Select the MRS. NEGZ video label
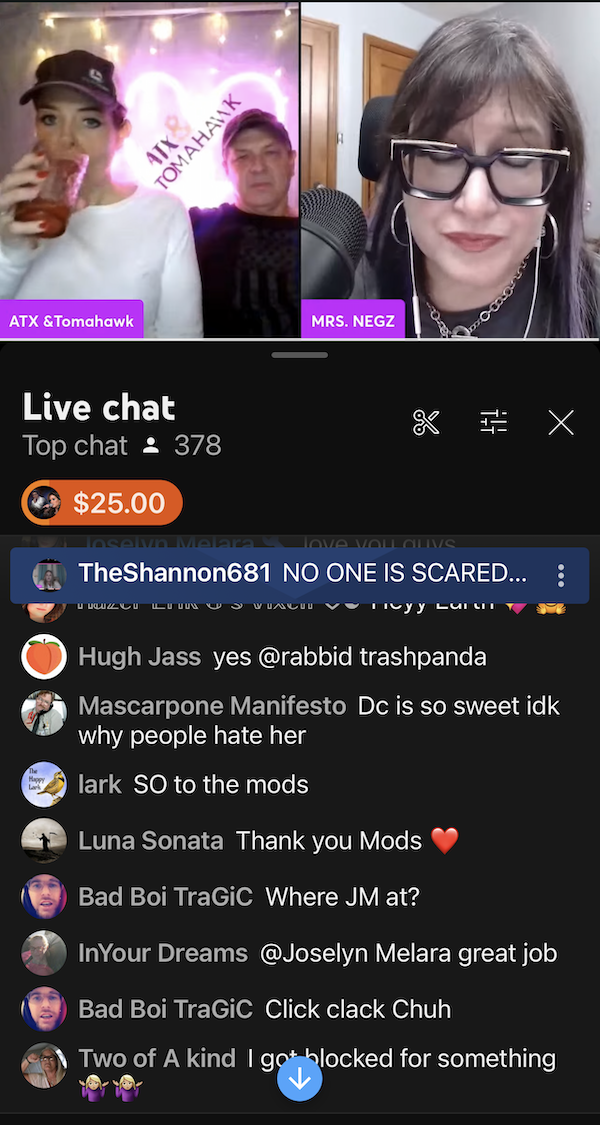Image resolution: width=600 pixels, height=1125 pixels. [x=352, y=319]
